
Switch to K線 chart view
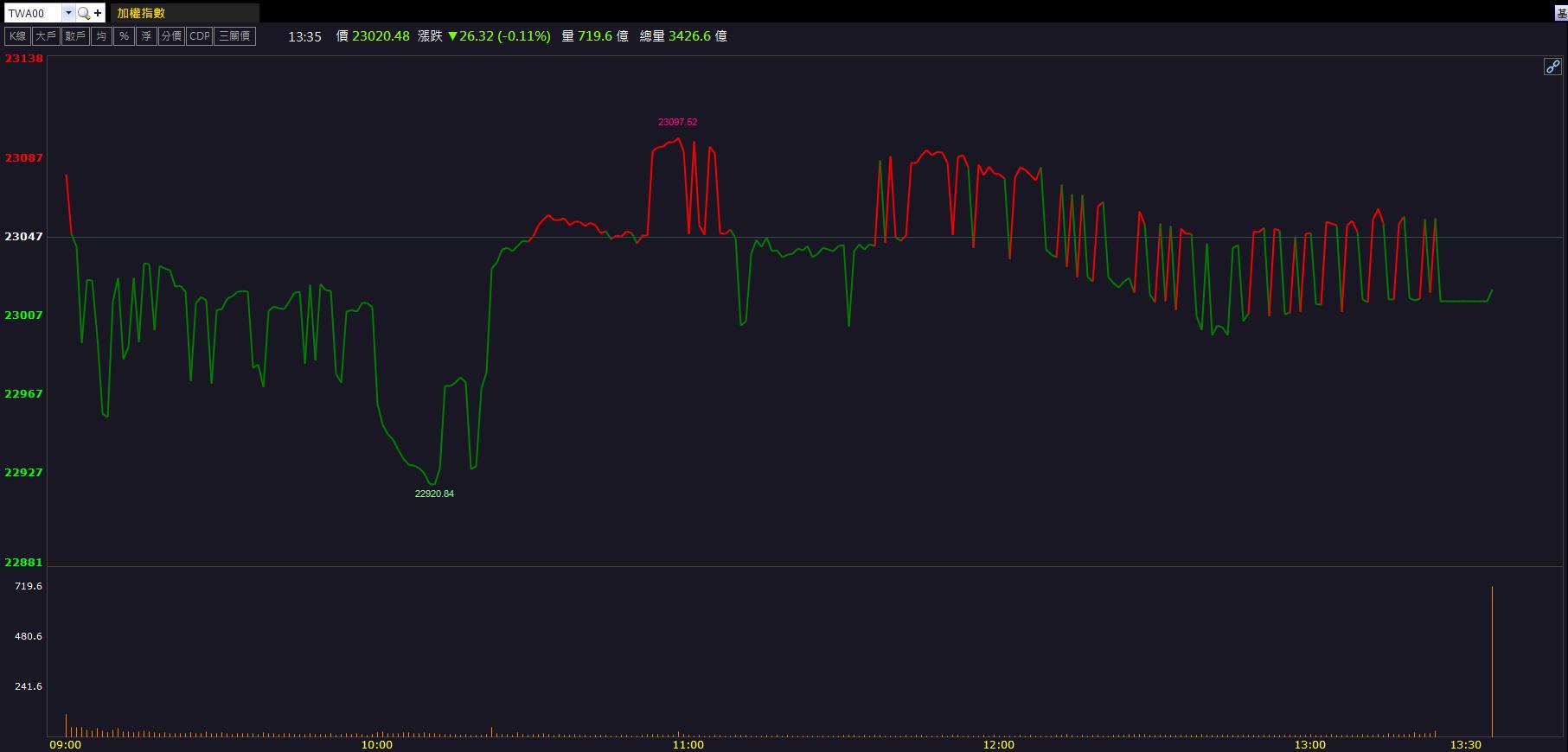pos(17,36)
